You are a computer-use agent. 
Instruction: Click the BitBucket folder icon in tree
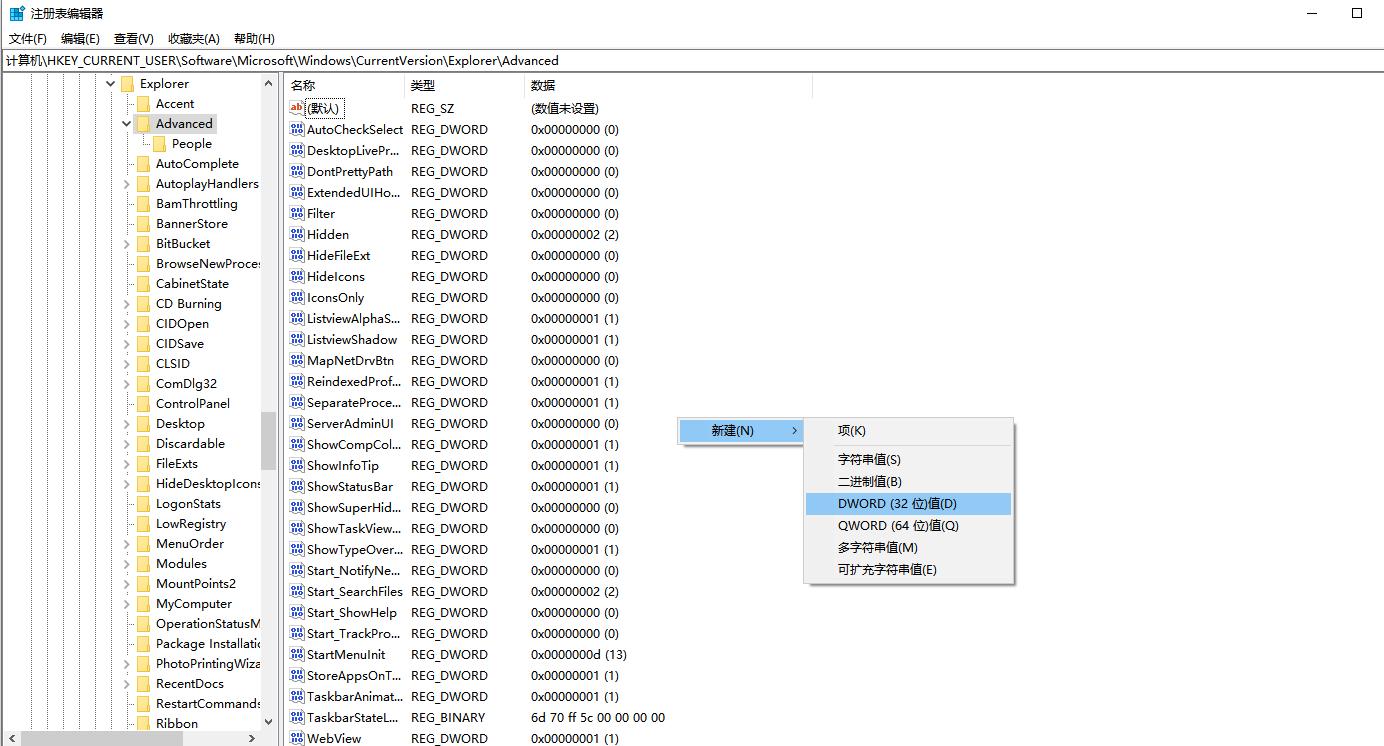pos(143,244)
